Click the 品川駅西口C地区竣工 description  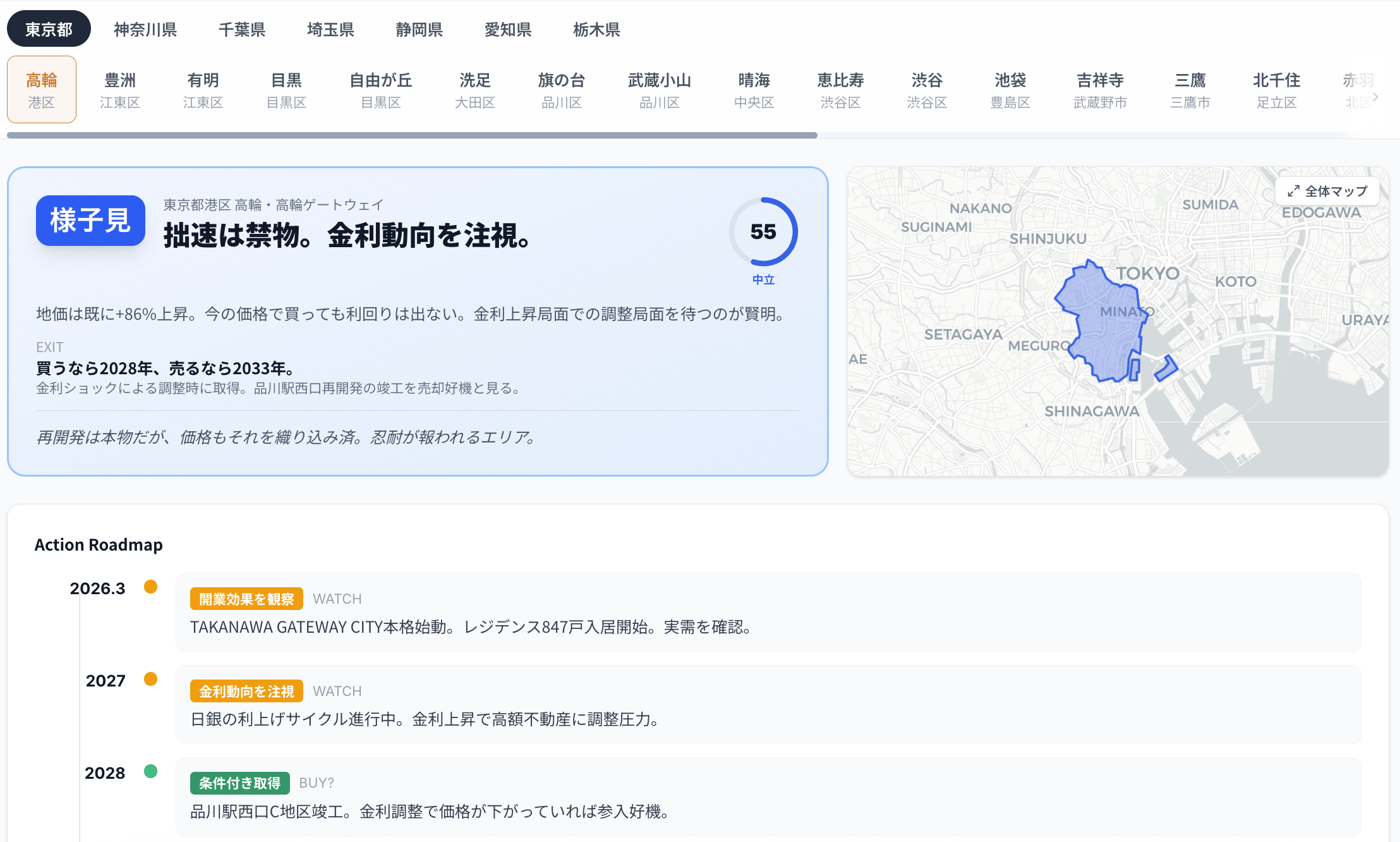pyautogui.click(x=430, y=812)
